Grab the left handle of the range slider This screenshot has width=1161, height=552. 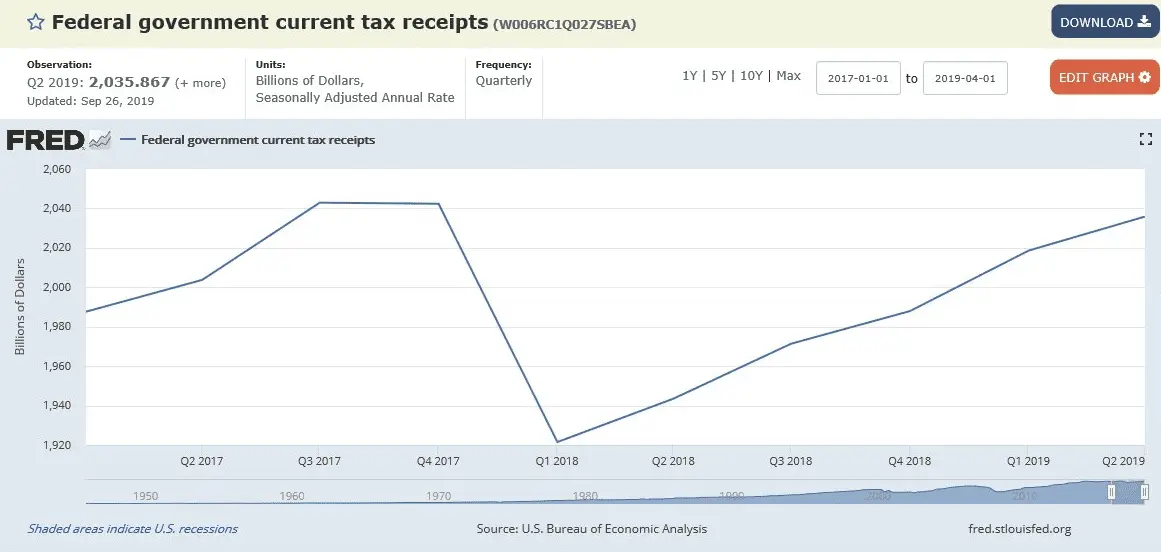click(1111, 491)
